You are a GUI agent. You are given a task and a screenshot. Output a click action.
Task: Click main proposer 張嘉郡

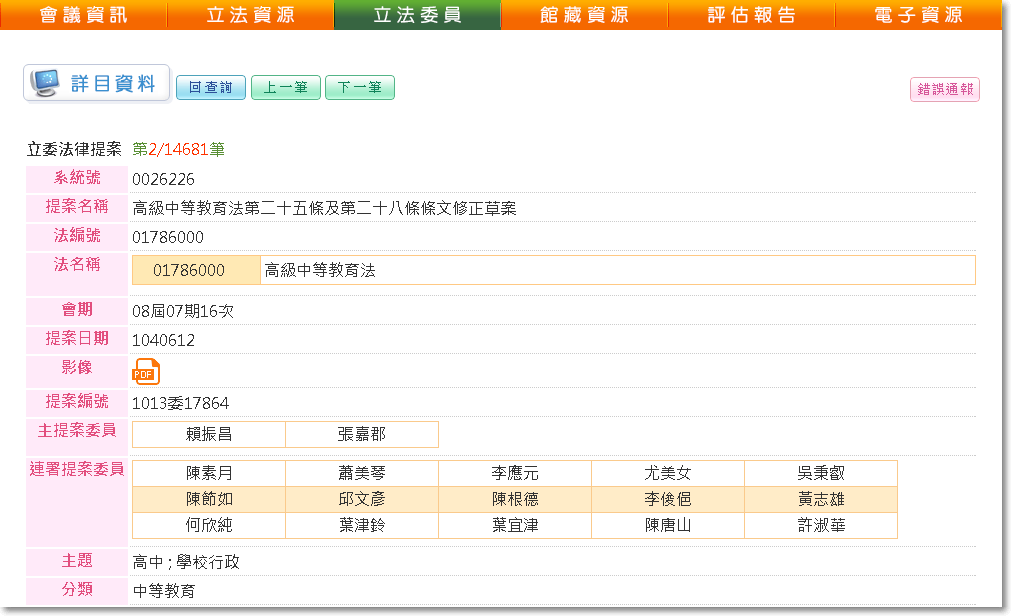click(x=362, y=435)
